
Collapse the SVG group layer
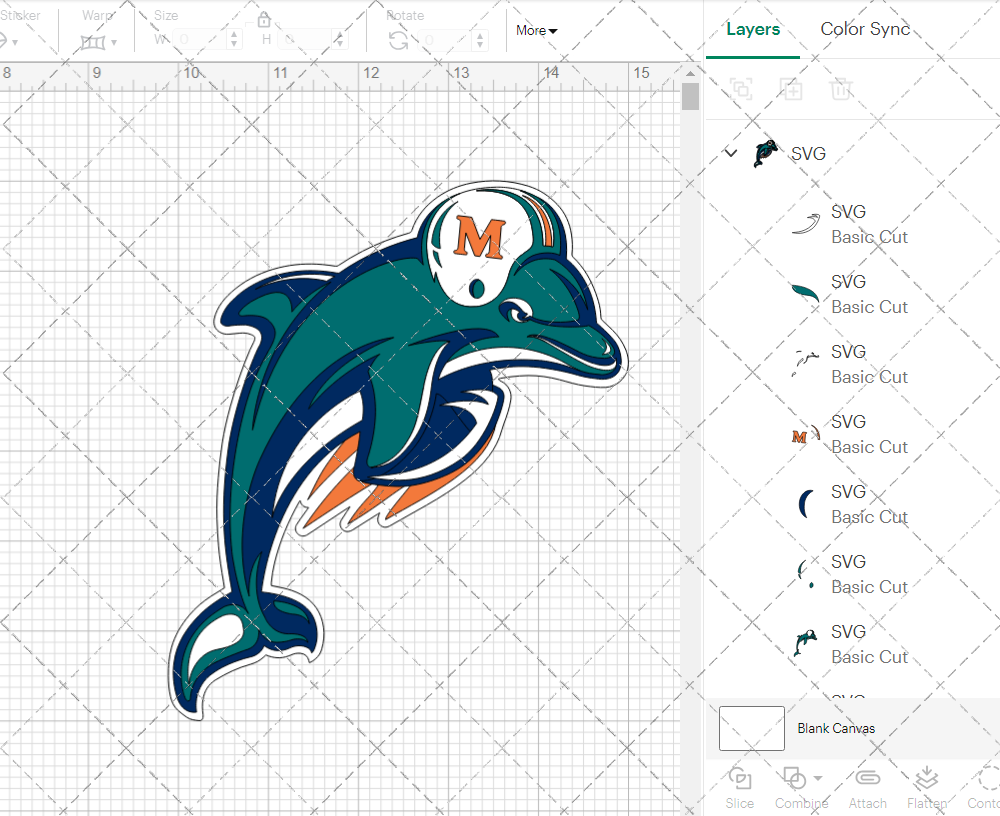[731, 153]
